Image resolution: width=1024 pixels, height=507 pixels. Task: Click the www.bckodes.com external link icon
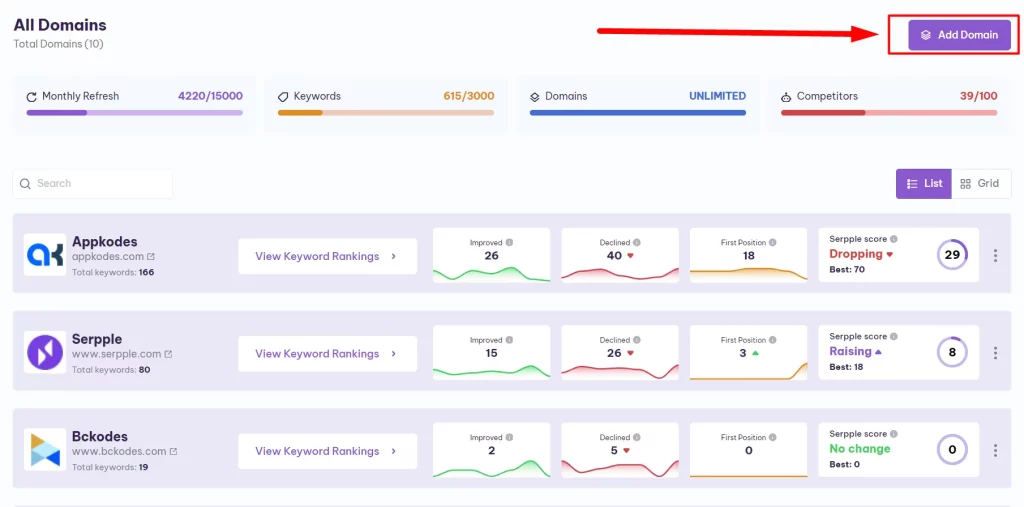coord(173,451)
